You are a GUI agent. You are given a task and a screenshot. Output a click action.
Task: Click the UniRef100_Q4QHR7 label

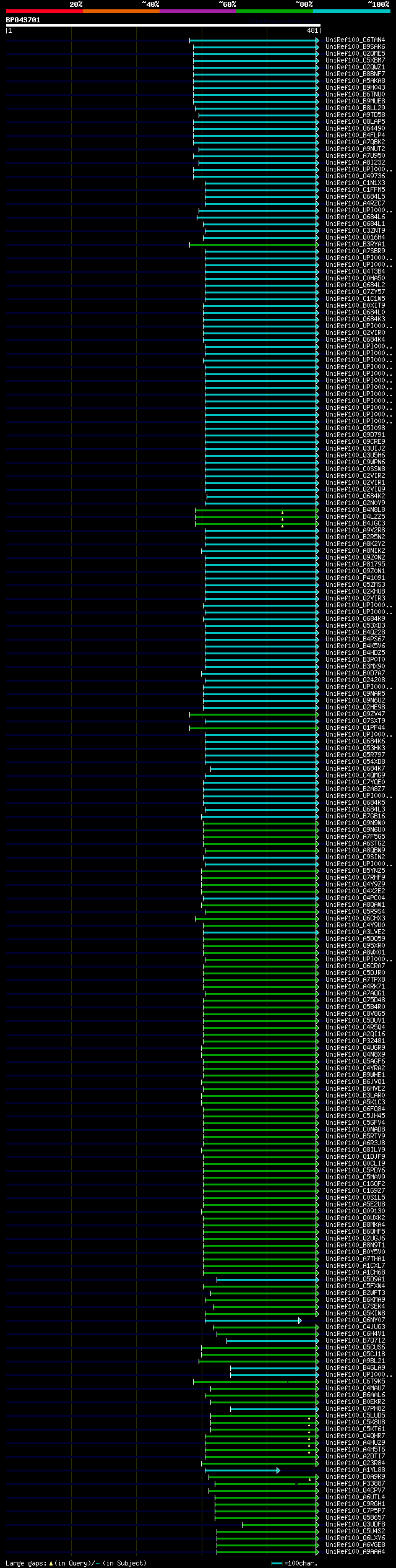[x=355, y=1436]
